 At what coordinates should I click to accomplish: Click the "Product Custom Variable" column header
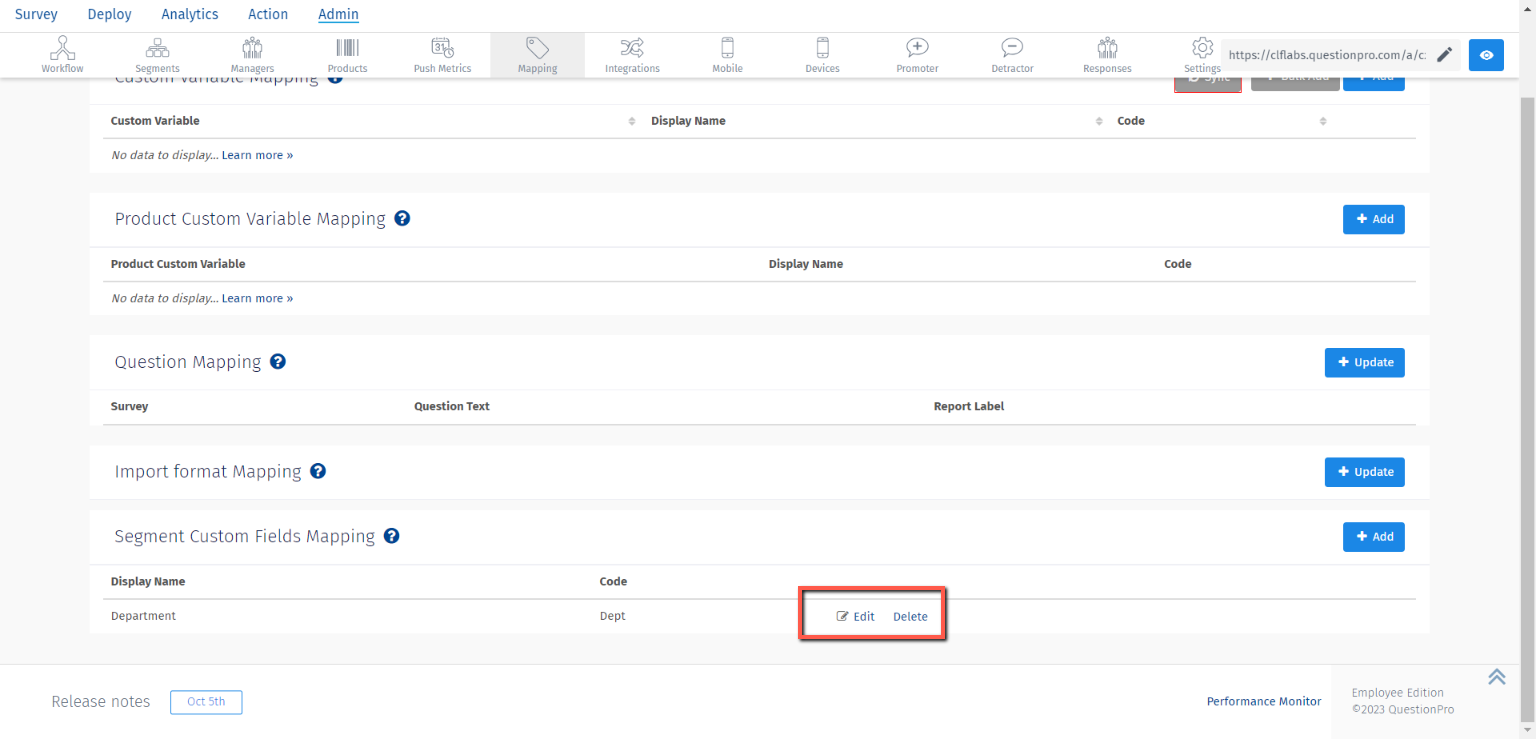pos(178,264)
